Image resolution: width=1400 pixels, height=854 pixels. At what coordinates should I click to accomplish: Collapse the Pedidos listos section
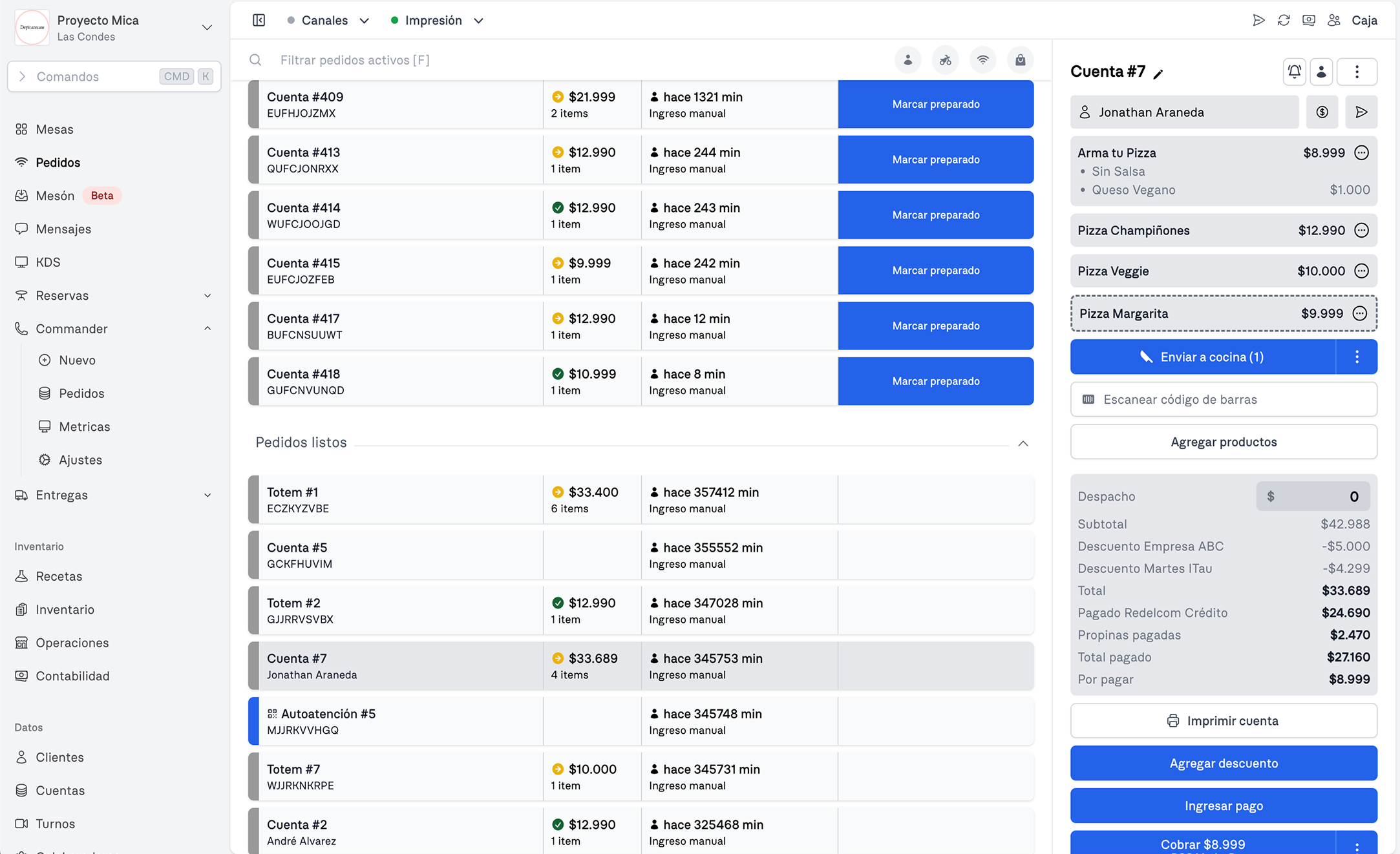click(x=1023, y=443)
